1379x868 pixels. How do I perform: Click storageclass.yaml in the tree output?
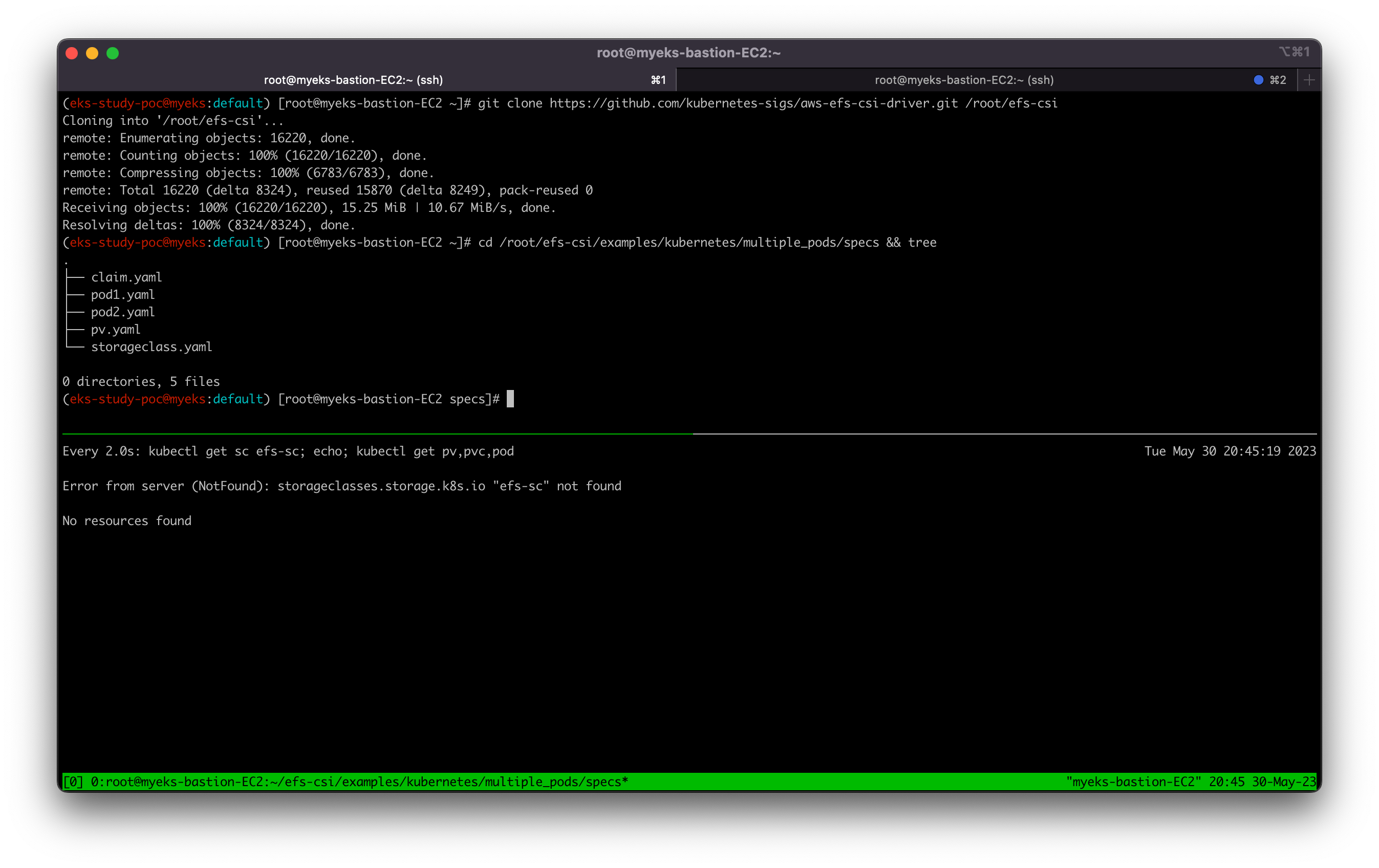[151, 347]
